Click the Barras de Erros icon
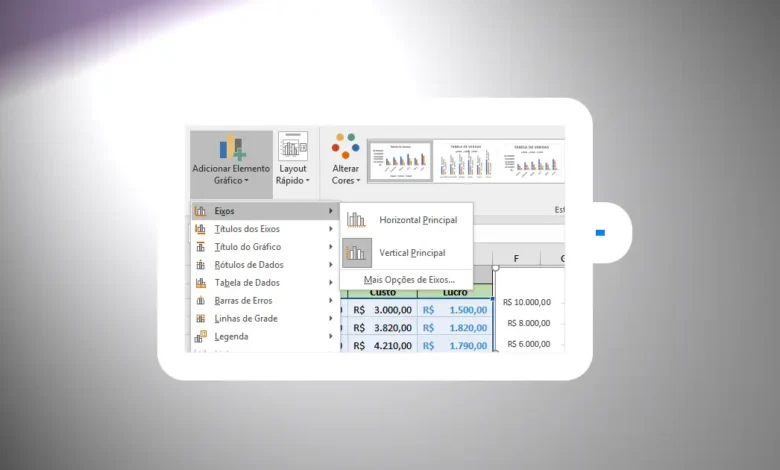Image resolution: width=780 pixels, height=470 pixels. [201, 301]
